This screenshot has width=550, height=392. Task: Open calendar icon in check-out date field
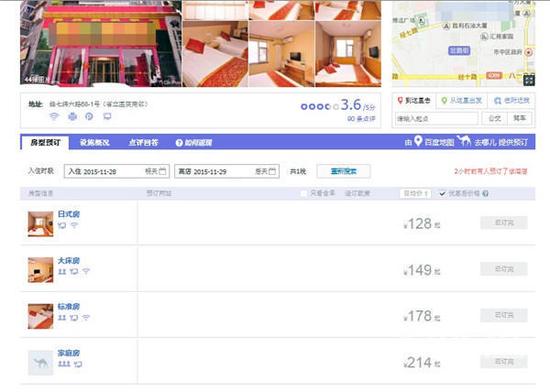(272, 171)
